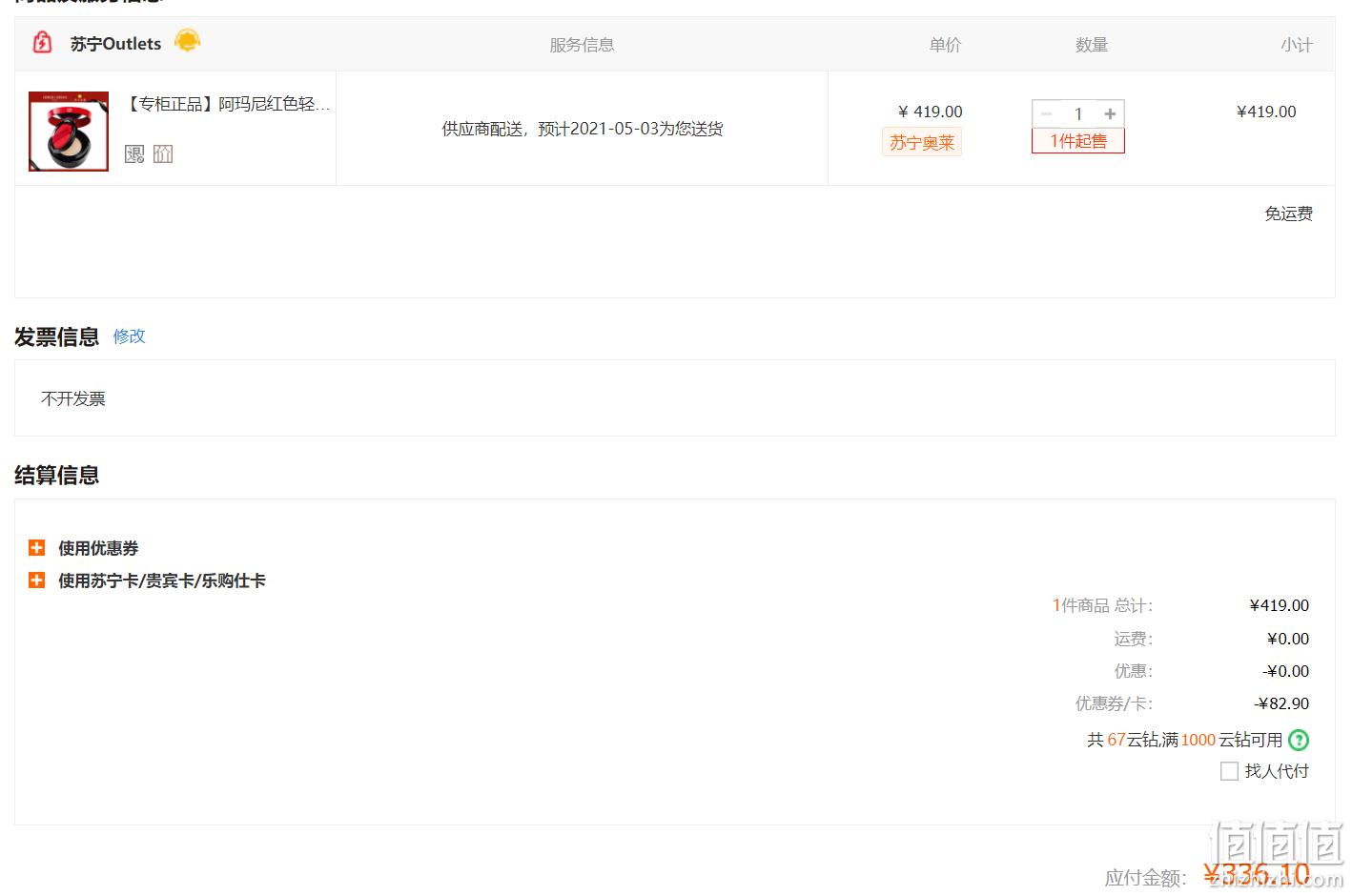
Task: Click the 不开发票 invoice text
Action: click(x=73, y=398)
